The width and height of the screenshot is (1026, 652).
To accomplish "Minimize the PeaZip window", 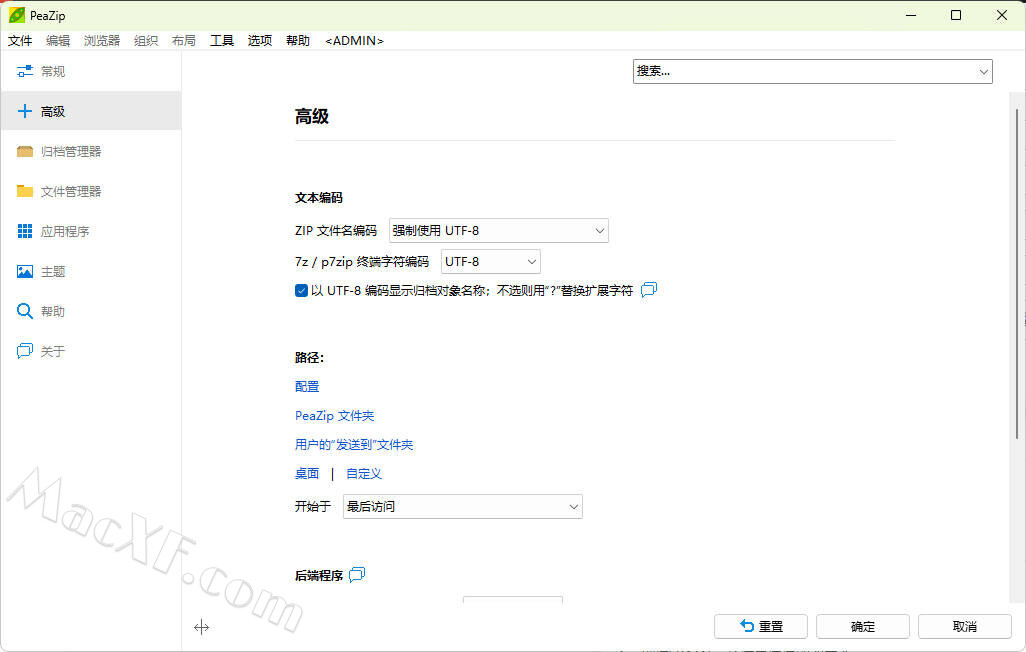I will (x=911, y=15).
